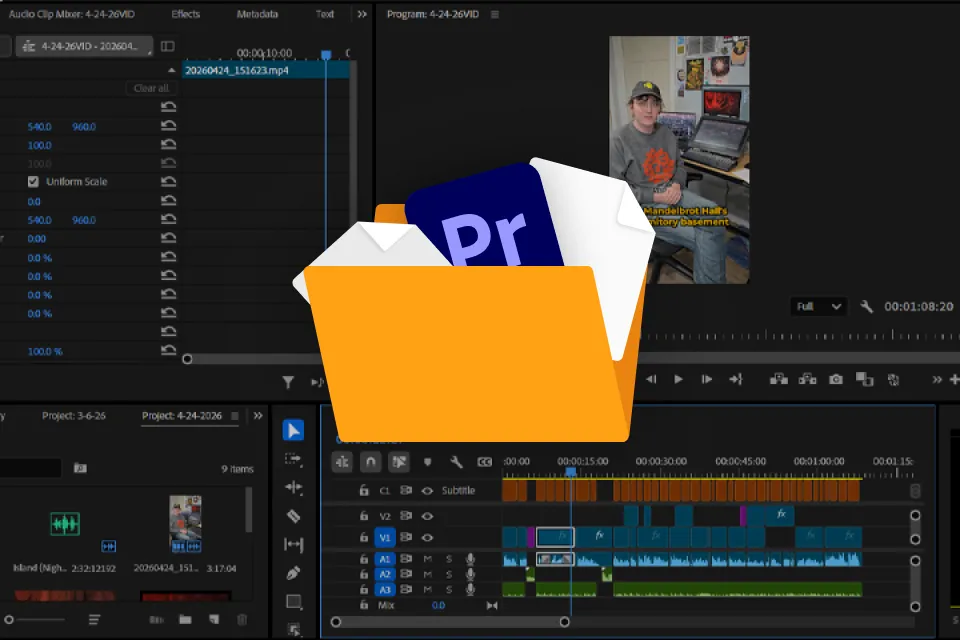Open sort icons menu in Project panel

[x=94, y=620]
